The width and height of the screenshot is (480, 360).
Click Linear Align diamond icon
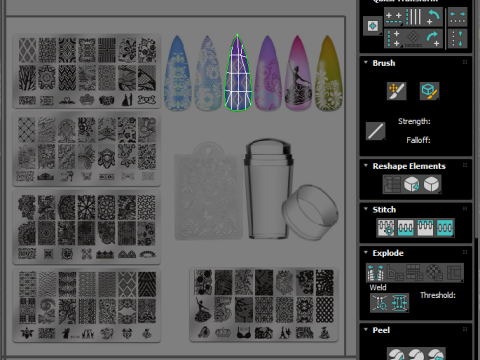[x=413, y=38]
